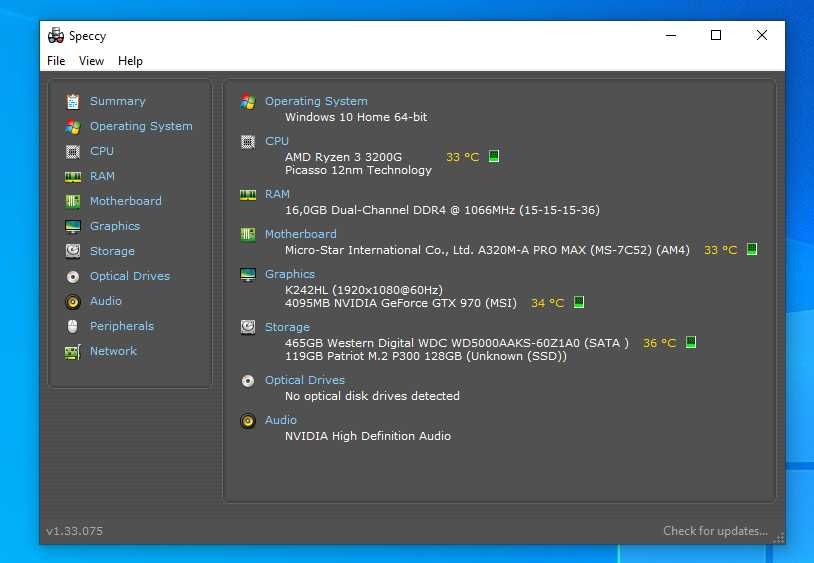
Task: Click the RAM icon in summary panel
Action: [248, 195]
